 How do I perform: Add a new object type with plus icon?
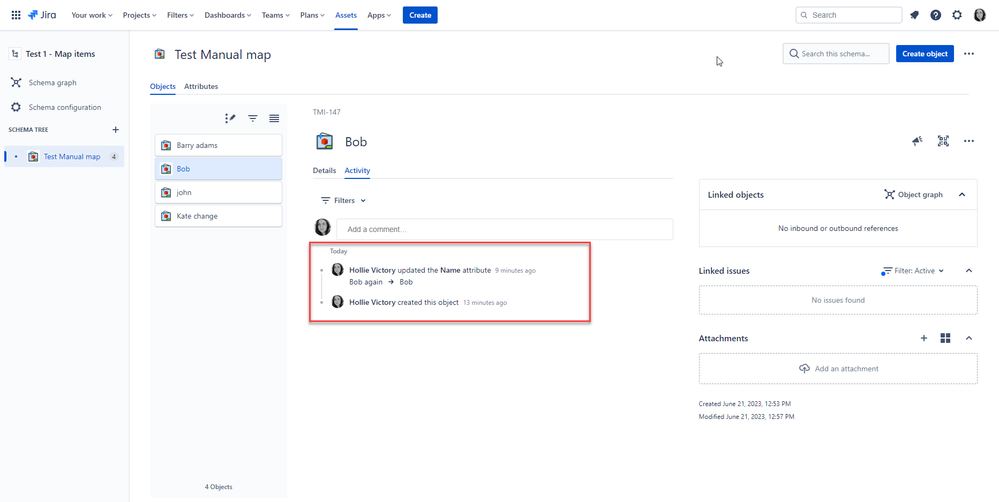point(115,129)
